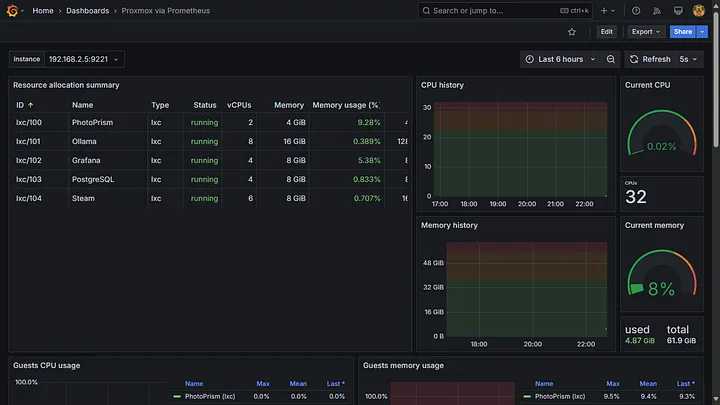Open the instance 192.168.2.5:9221 dropdown

pos(84,59)
